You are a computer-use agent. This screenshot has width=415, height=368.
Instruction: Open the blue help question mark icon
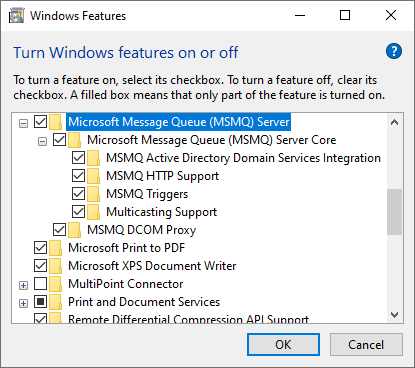[394, 51]
